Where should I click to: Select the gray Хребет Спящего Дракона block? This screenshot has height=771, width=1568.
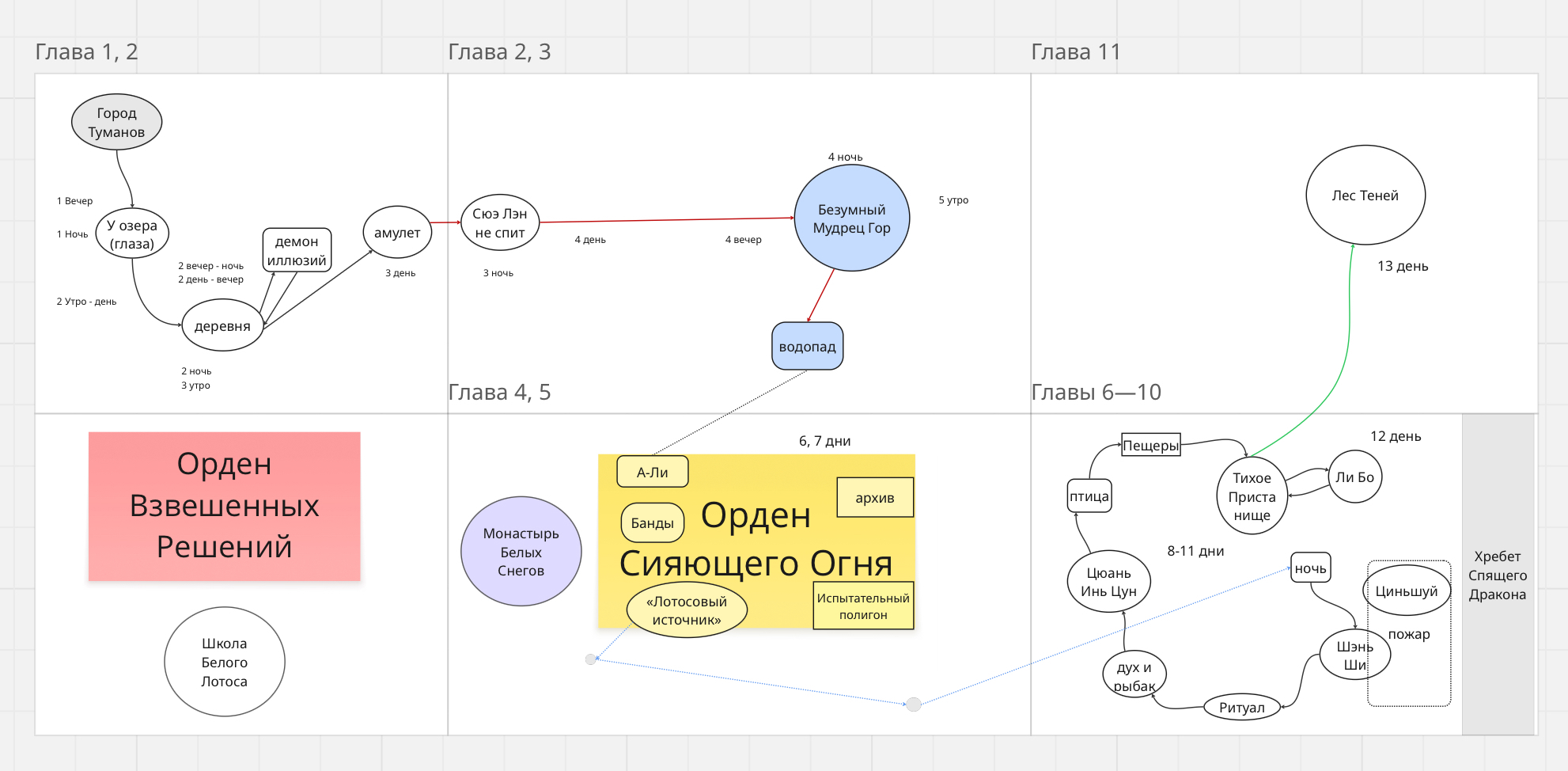pos(1498,575)
